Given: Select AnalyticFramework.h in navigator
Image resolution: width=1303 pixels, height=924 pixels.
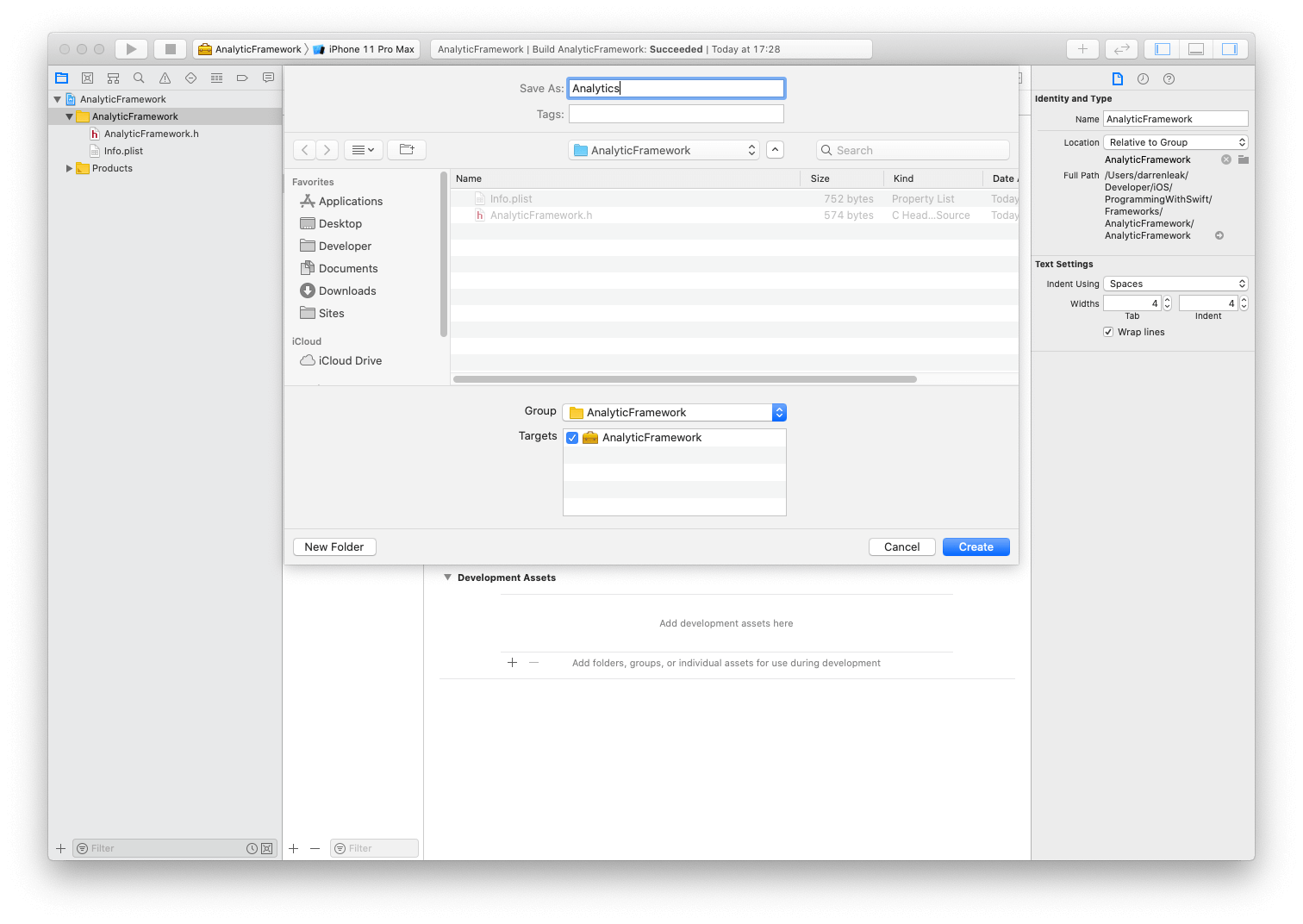Looking at the screenshot, I should click(x=151, y=134).
